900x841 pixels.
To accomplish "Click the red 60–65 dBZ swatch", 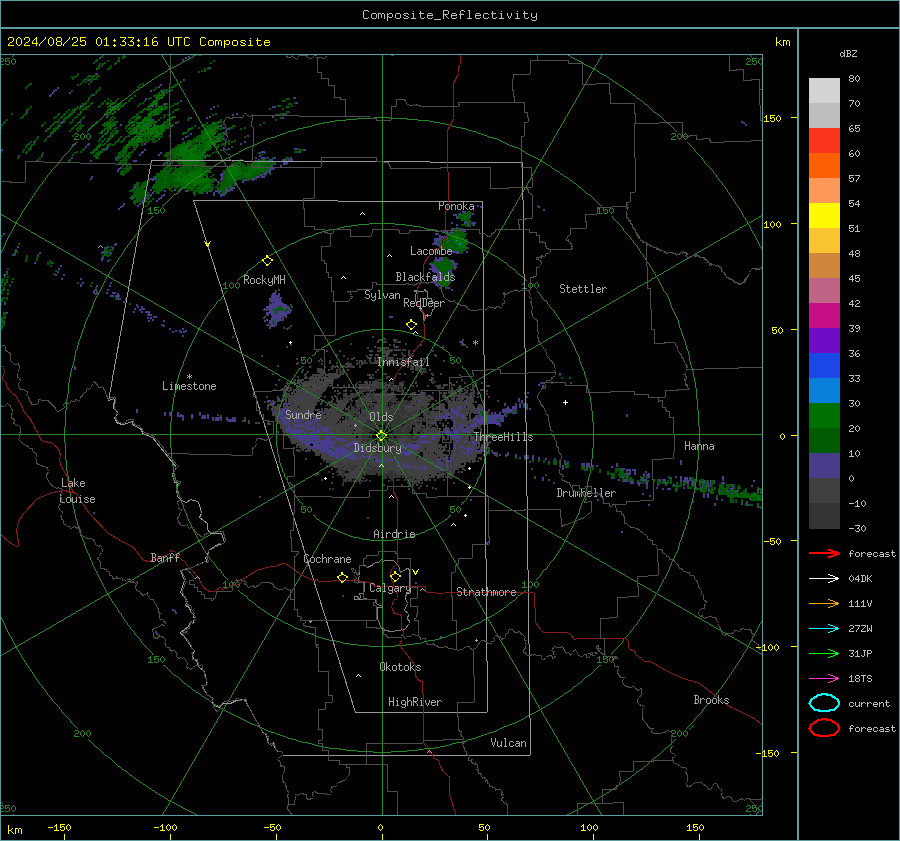I will click(x=824, y=141).
